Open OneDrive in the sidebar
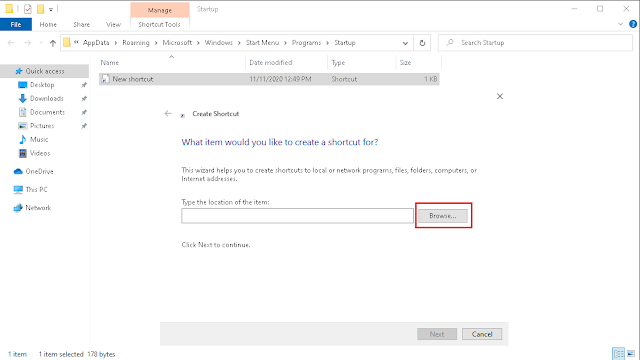Screen dimensions: 640x360 pyautogui.click(x=39, y=171)
